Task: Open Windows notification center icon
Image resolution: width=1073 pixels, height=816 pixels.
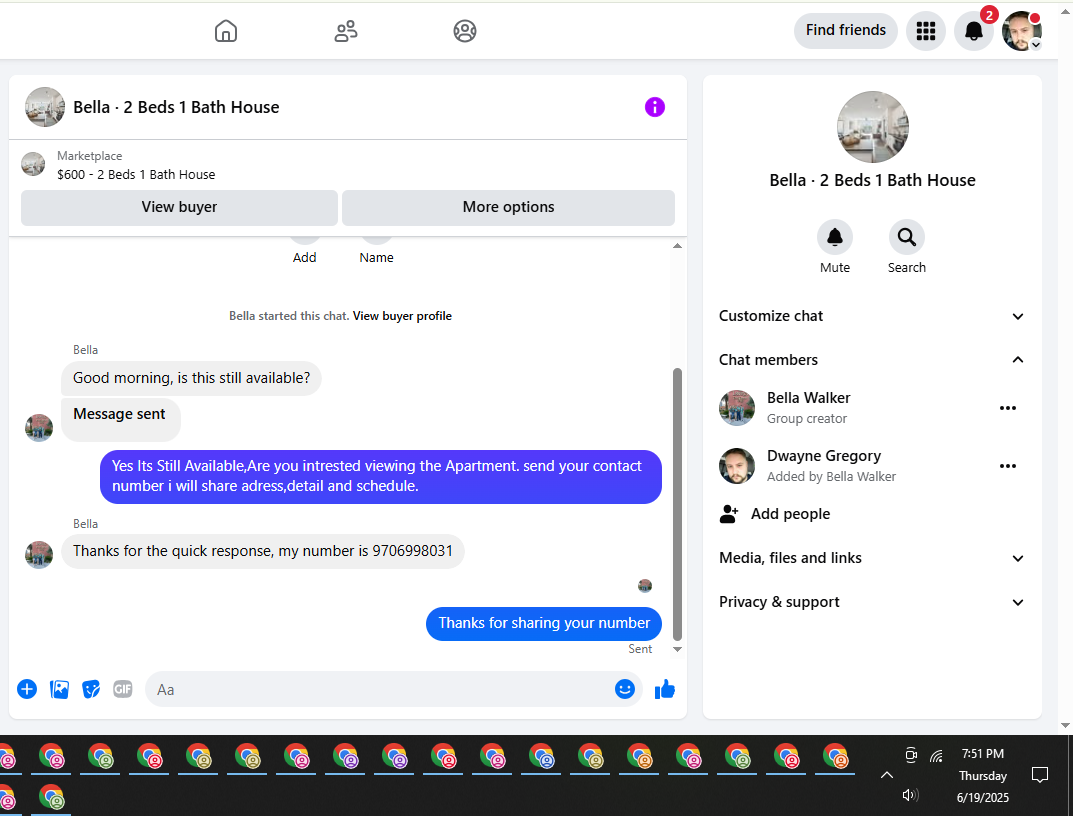Action: pyautogui.click(x=1039, y=775)
